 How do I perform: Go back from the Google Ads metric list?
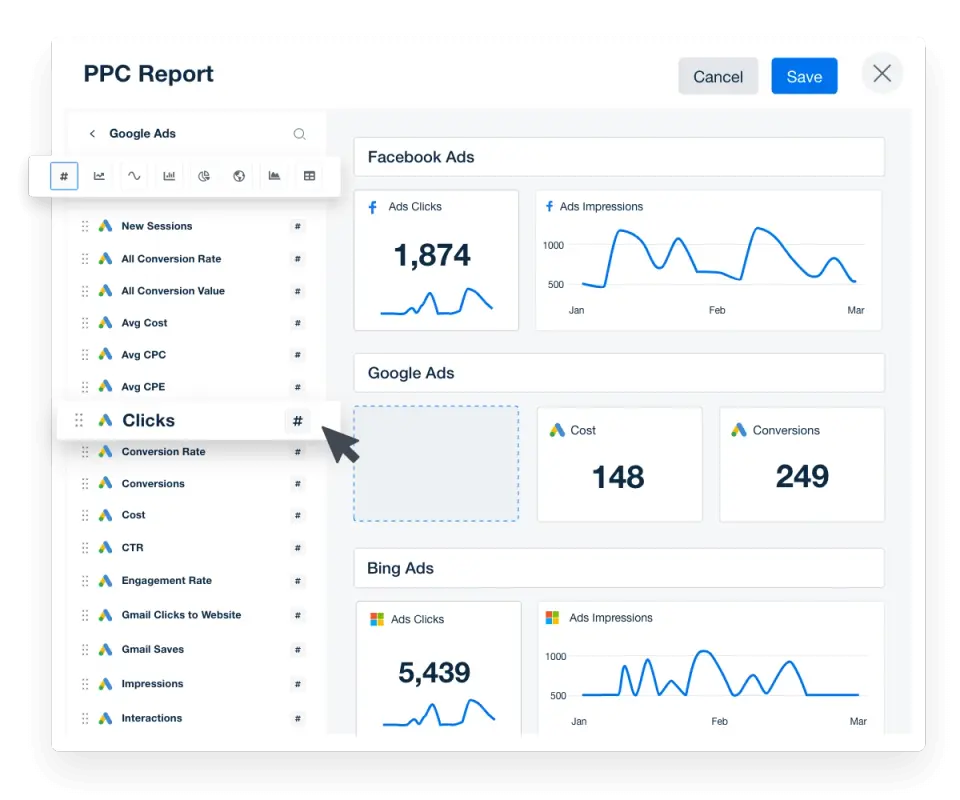coord(92,133)
